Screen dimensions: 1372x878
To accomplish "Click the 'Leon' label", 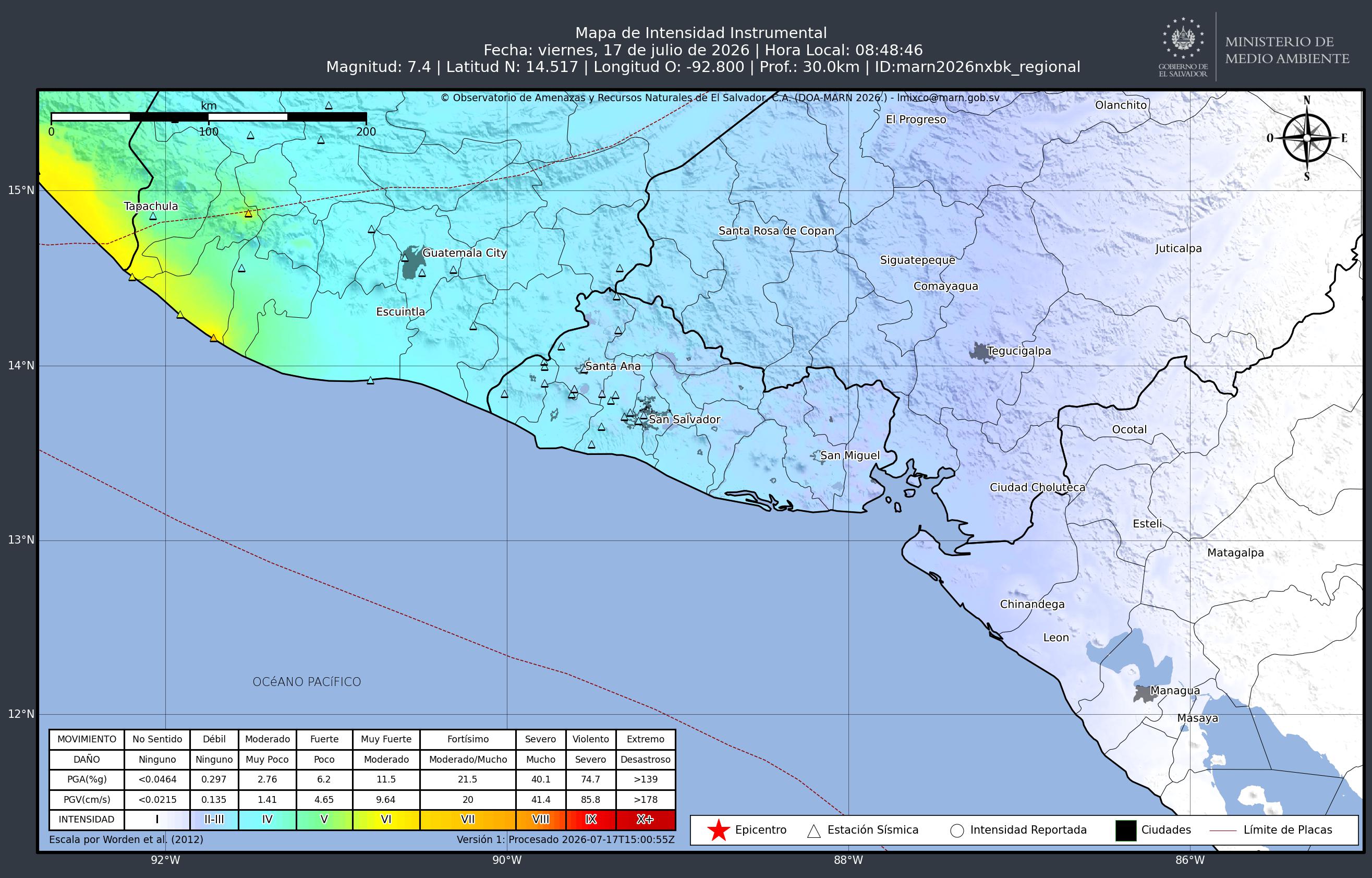I will [1056, 638].
